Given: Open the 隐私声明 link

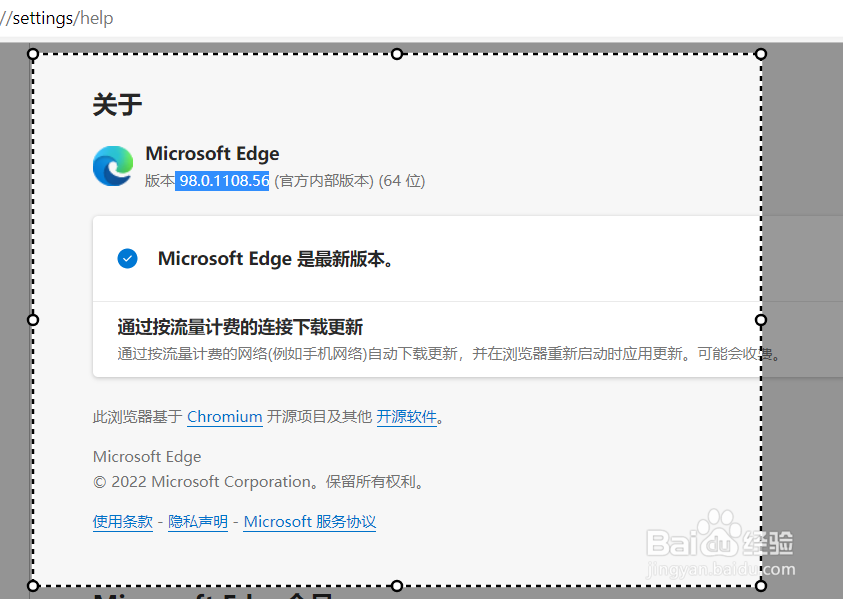Looking at the screenshot, I should pos(198,522).
